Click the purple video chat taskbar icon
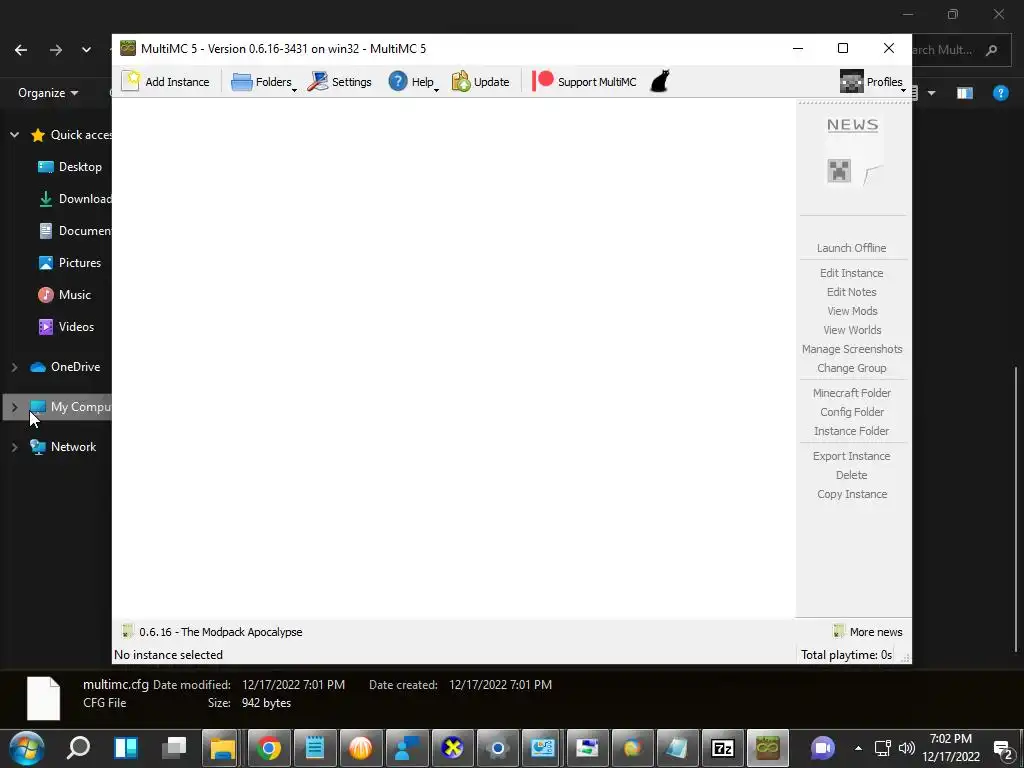Viewport: 1024px width, 768px height. pyautogui.click(x=823, y=748)
